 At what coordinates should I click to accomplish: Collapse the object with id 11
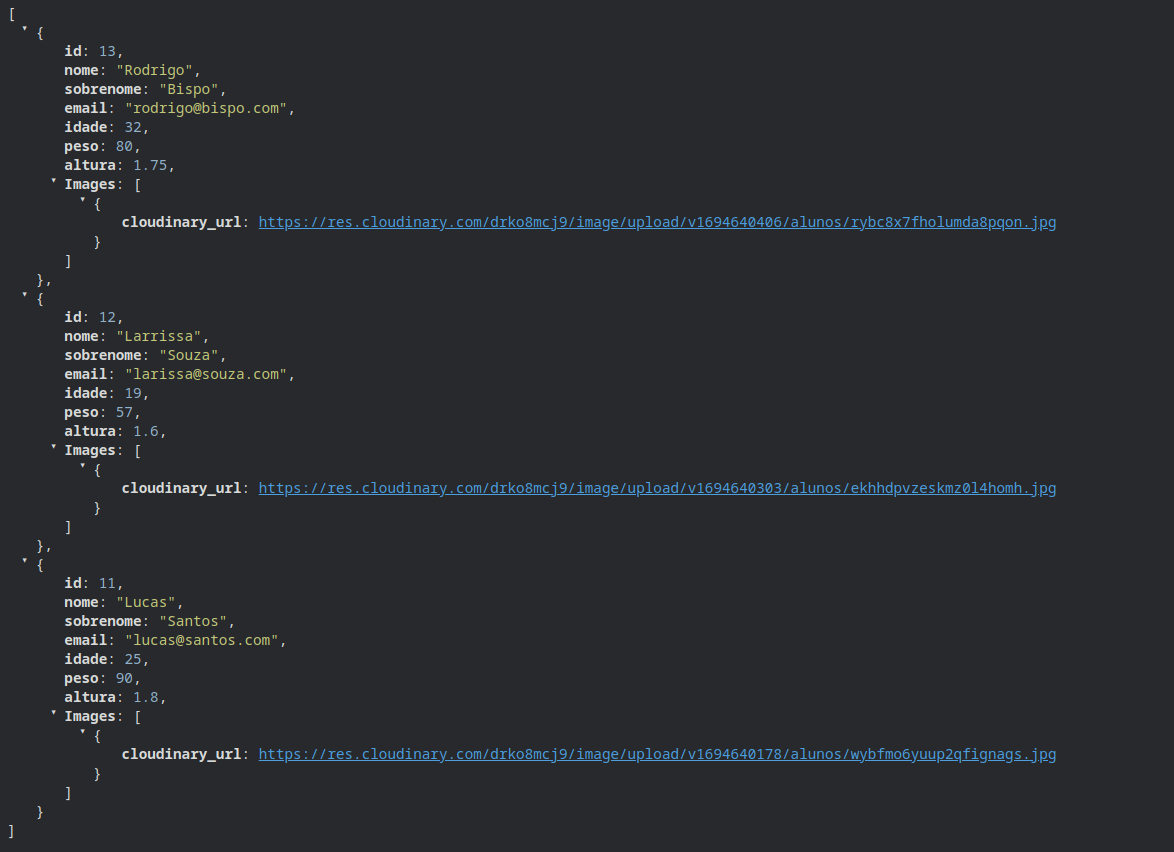click(25, 562)
